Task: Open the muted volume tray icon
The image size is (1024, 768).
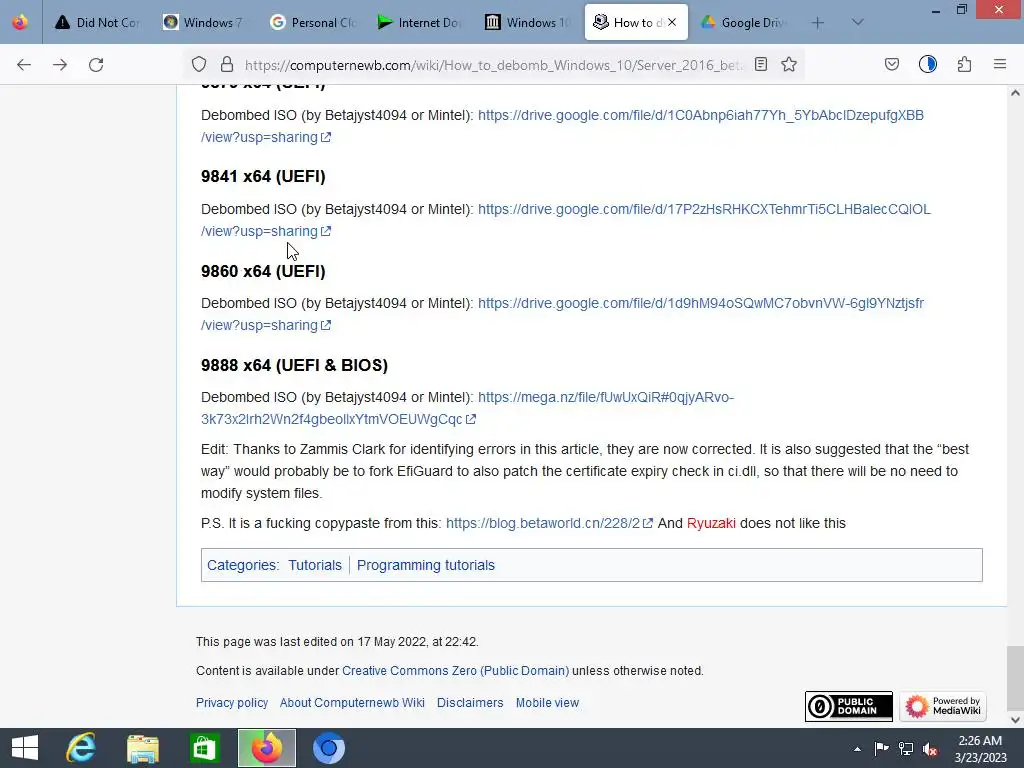Action: click(930, 749)
